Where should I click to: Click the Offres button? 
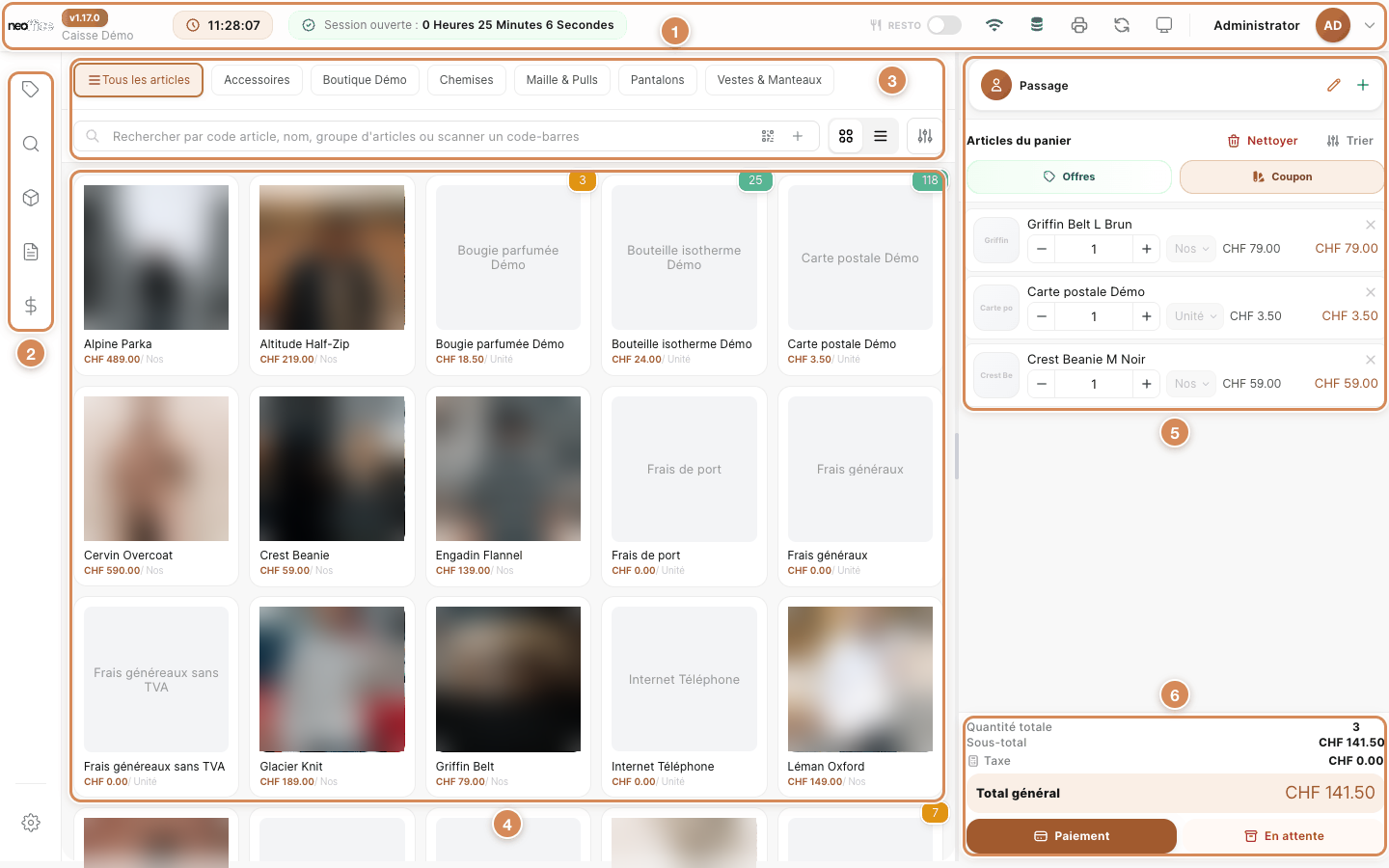[x=1069, y=176]
